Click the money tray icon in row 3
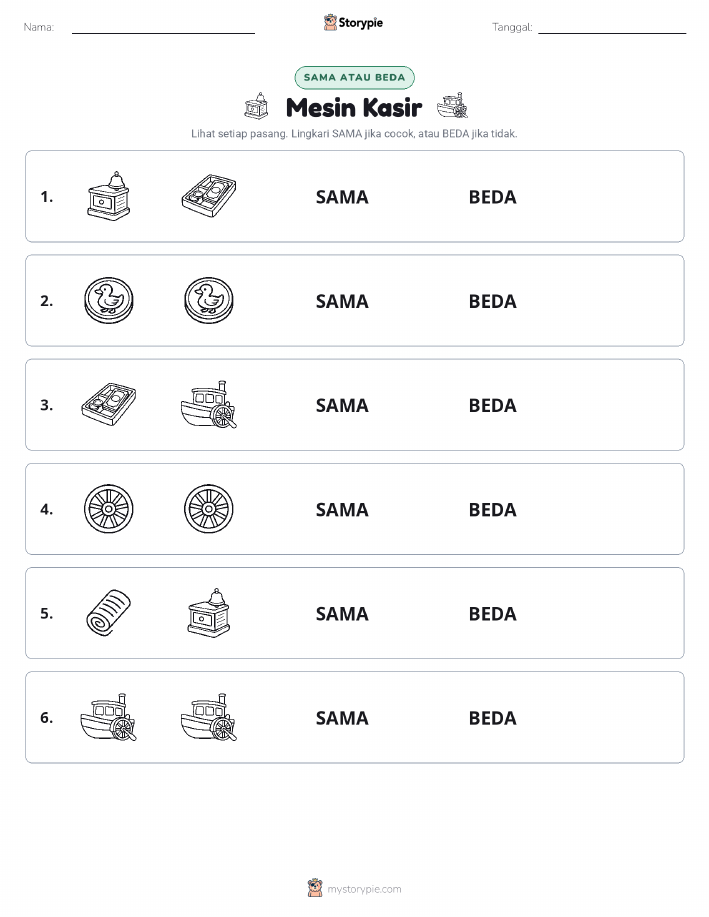Image resolution: width=709 pixels, height=917 pixels. [109, 404]
